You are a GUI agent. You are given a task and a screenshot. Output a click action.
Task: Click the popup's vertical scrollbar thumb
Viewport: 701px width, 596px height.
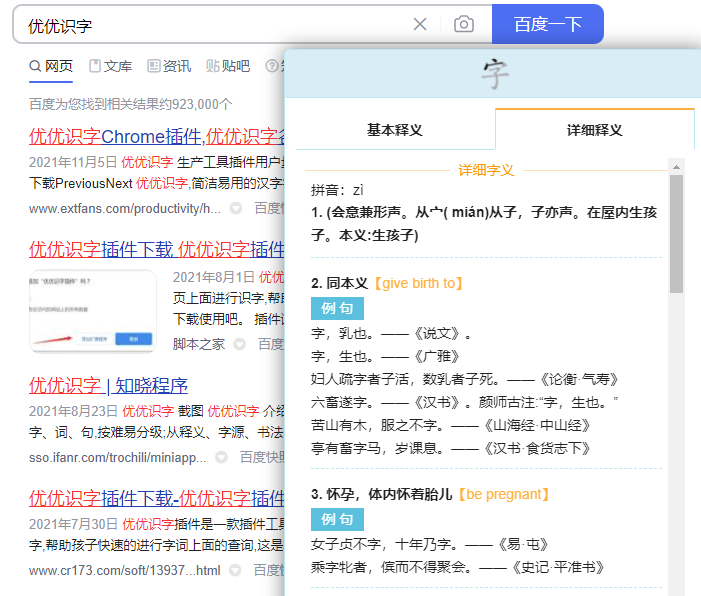[676, 234]
